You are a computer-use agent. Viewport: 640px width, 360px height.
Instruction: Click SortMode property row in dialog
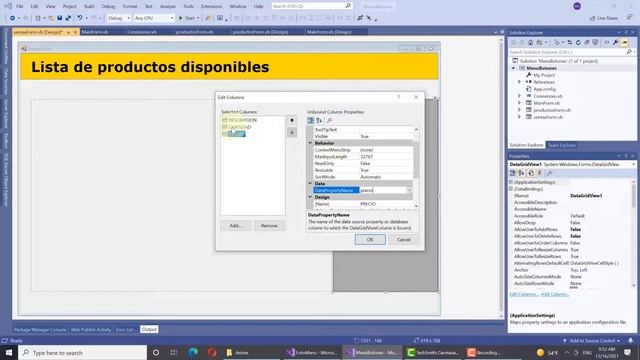tap(363, 177)
